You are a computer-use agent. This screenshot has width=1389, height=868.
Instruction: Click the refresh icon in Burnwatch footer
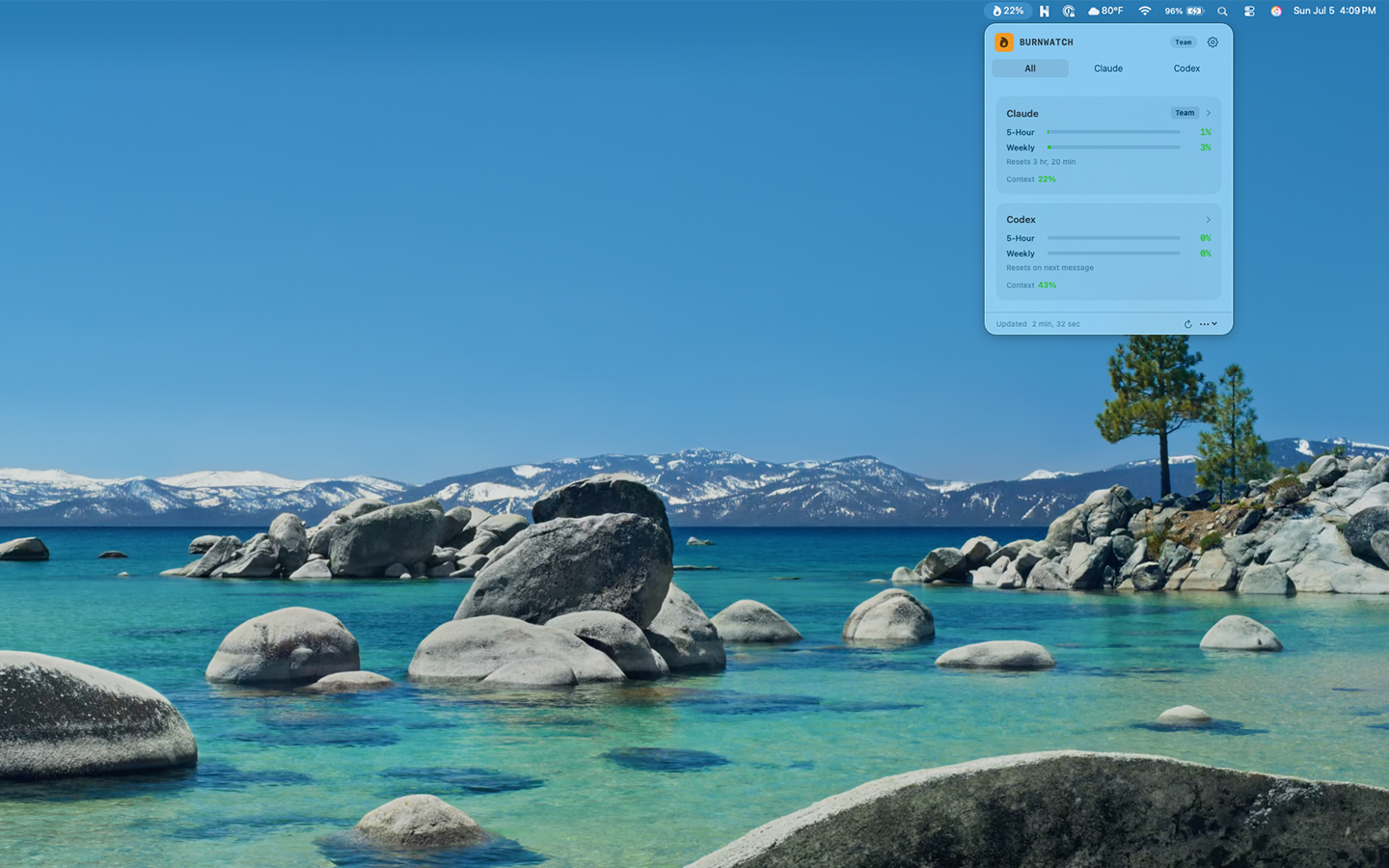(x=1187, y=324)
